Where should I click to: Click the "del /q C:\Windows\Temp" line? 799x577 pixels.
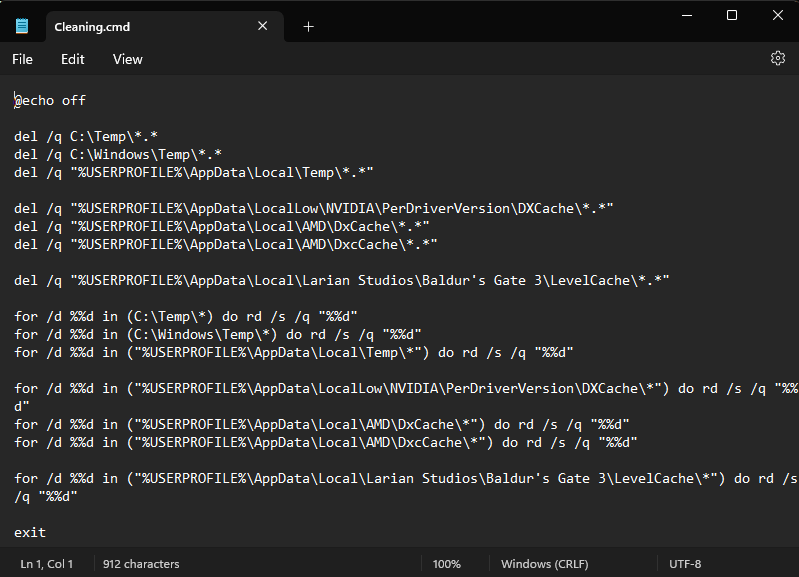coord(118,154)
